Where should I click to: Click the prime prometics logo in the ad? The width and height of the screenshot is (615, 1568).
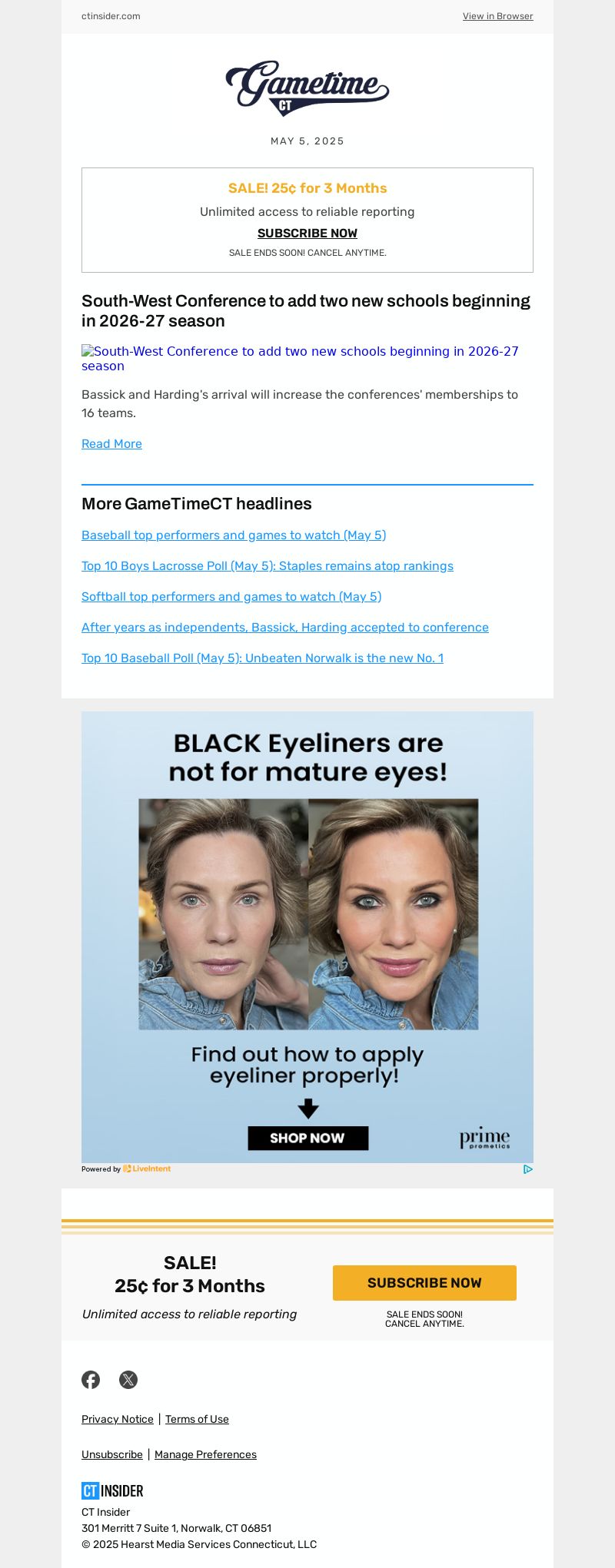(485, 1138)
